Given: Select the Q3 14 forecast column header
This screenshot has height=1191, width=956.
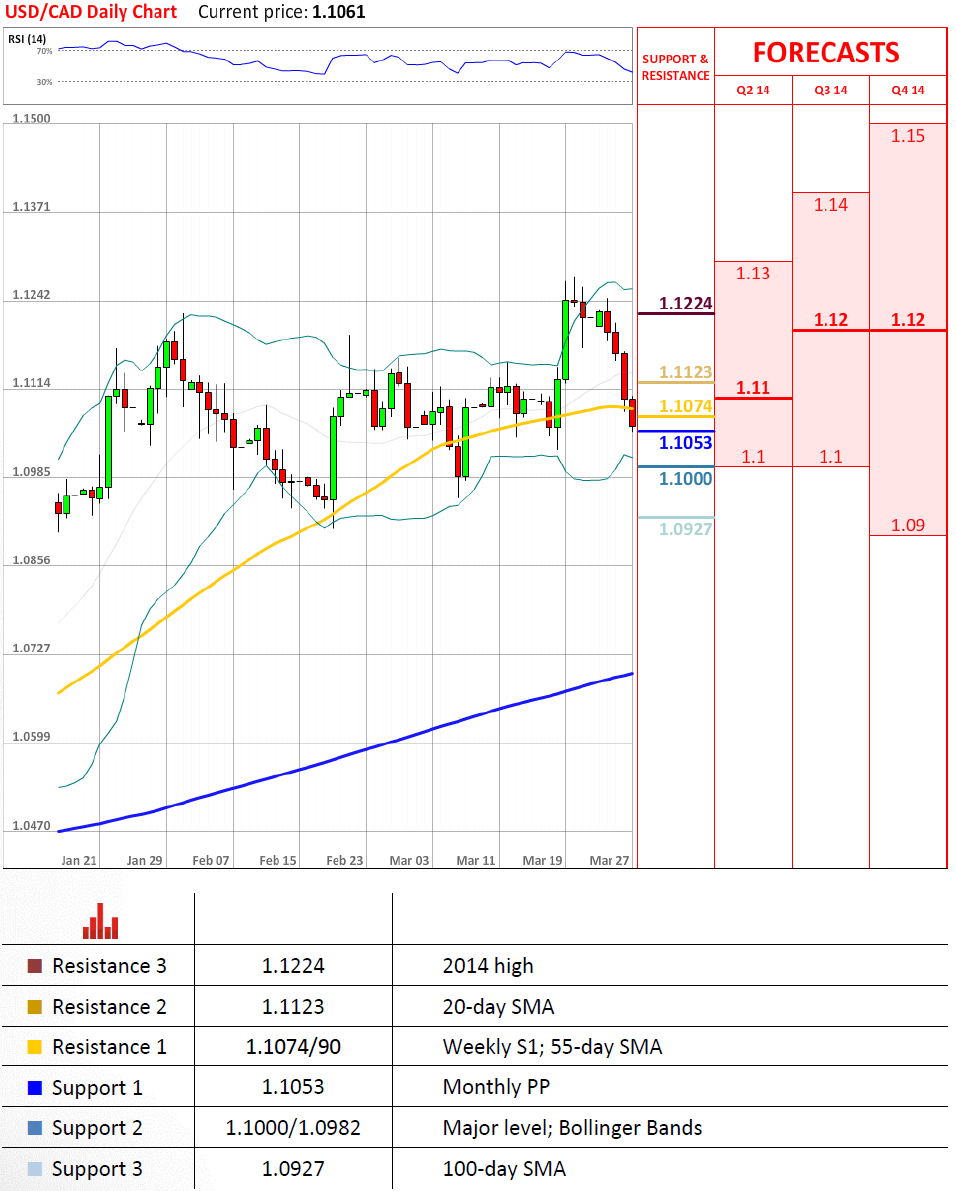Looking at the screenshot, I should [x=831, y=90].
